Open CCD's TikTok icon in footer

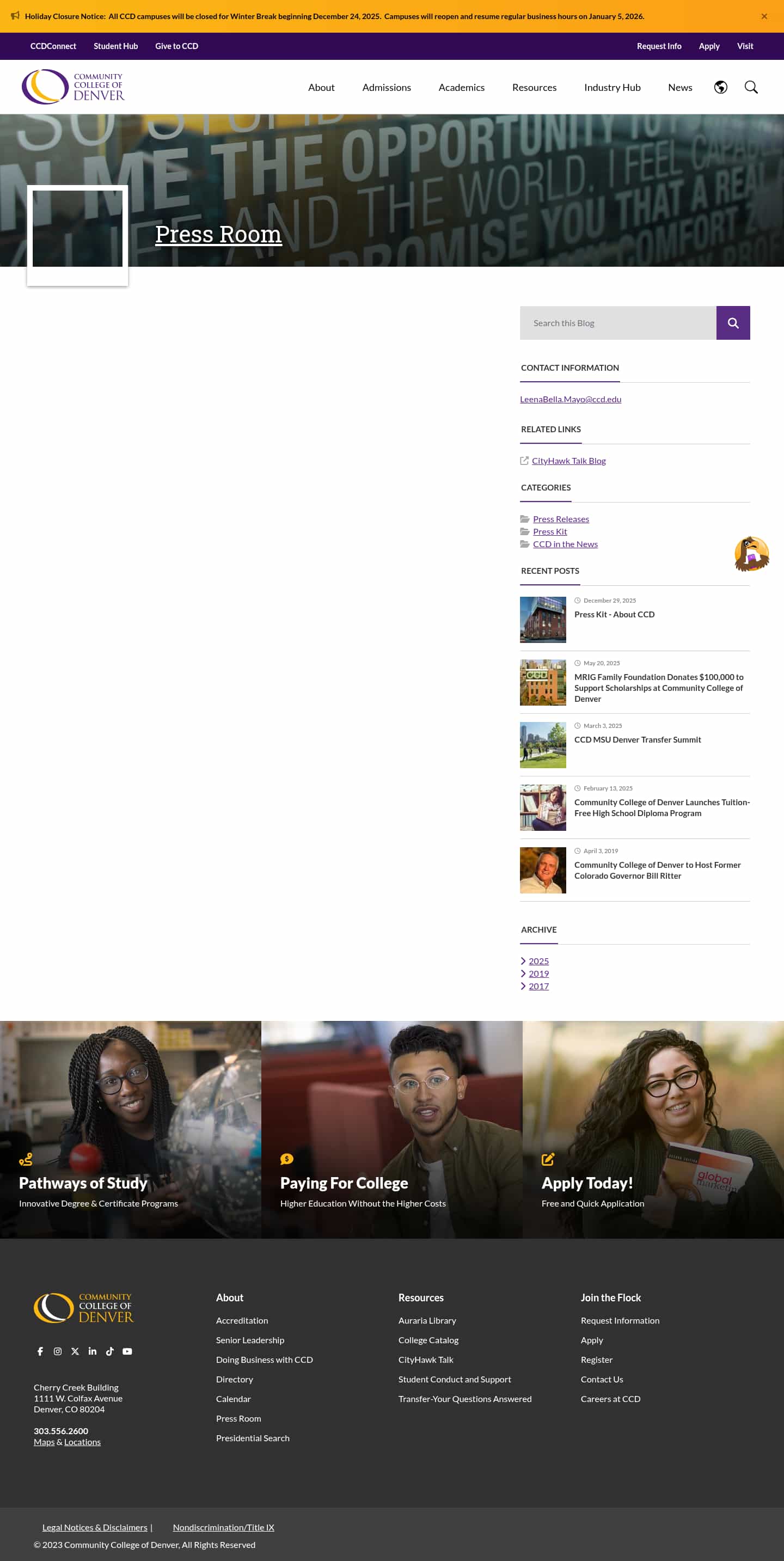[109, 1351]
